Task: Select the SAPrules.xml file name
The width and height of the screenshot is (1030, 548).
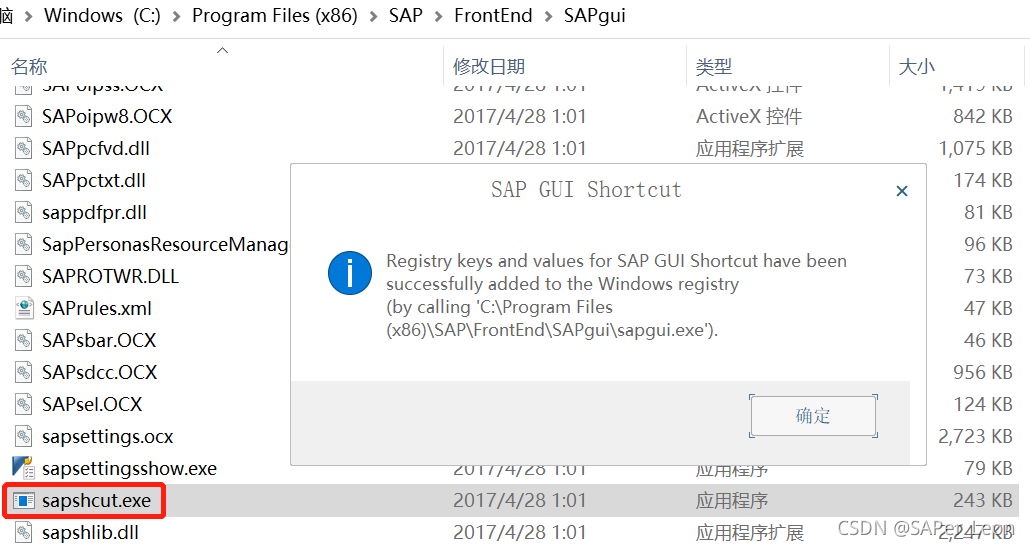Action: [97, 309]
